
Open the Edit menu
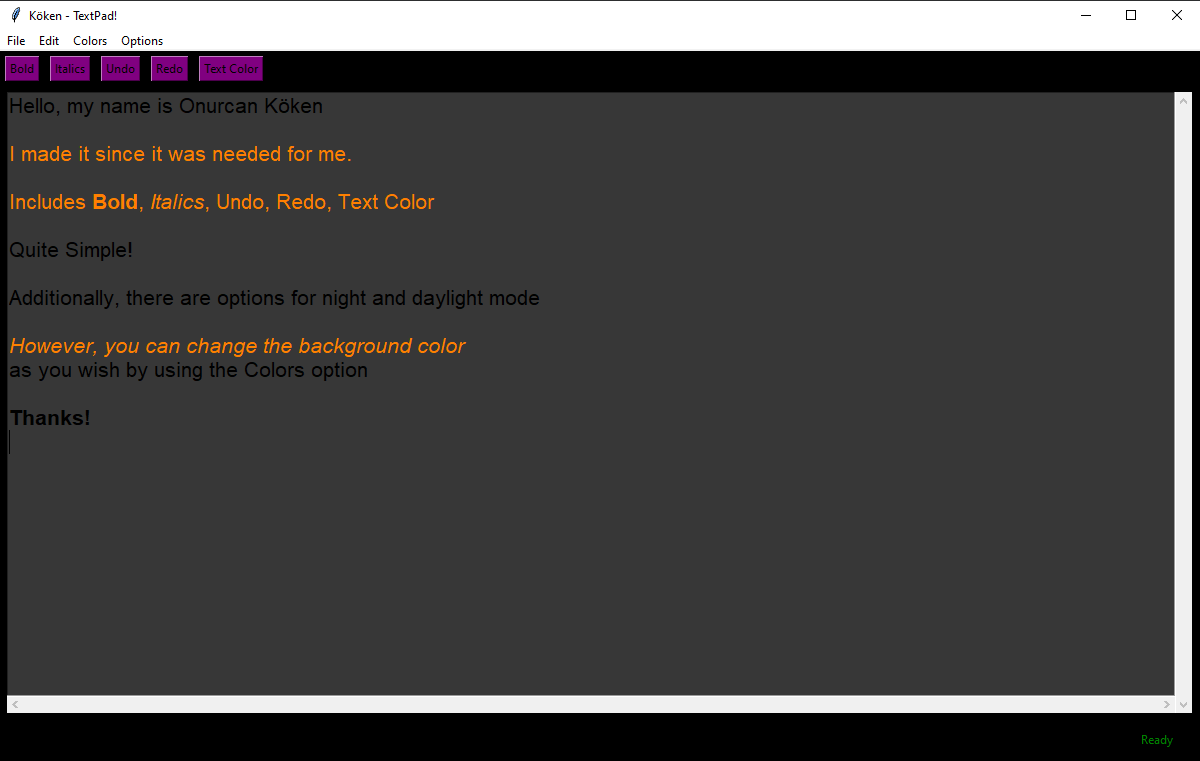[49, 41]
